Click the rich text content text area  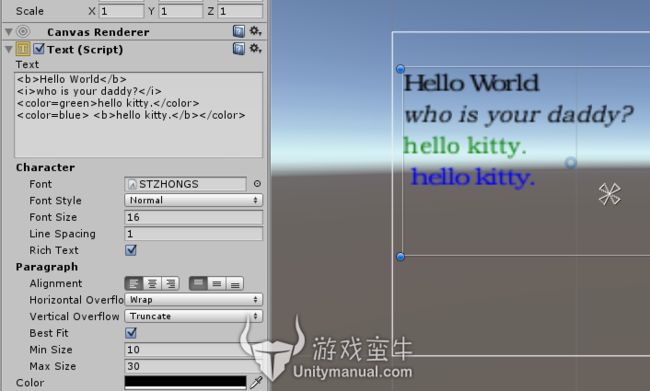139,115
